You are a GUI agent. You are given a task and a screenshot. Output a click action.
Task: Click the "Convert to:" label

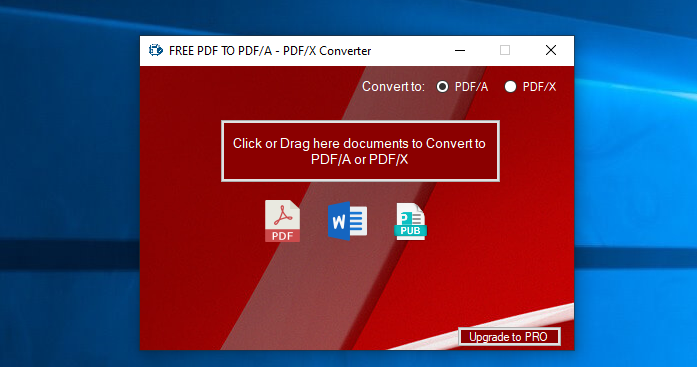(393, 87)
